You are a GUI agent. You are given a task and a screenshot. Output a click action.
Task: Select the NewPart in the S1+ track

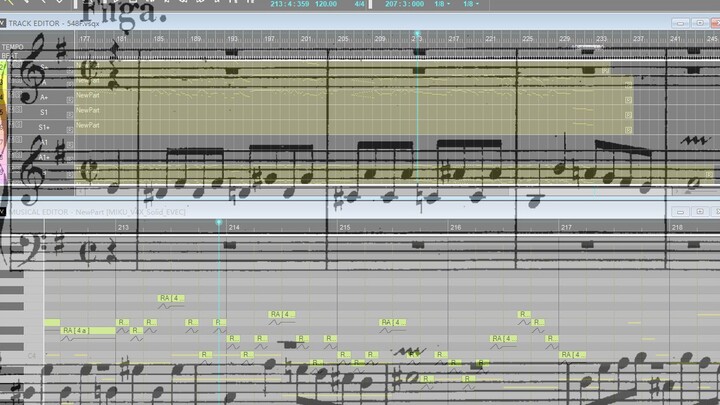click(x=88, y=125)
